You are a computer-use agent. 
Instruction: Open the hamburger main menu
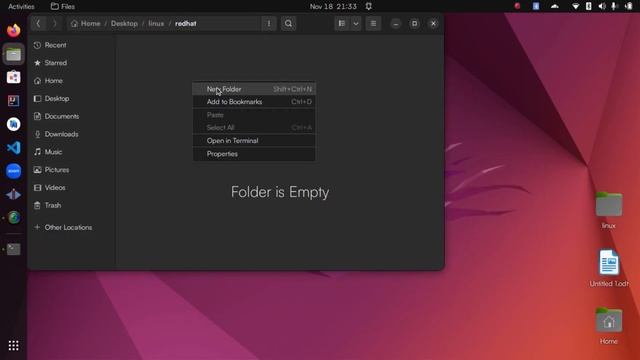point(373,24)
